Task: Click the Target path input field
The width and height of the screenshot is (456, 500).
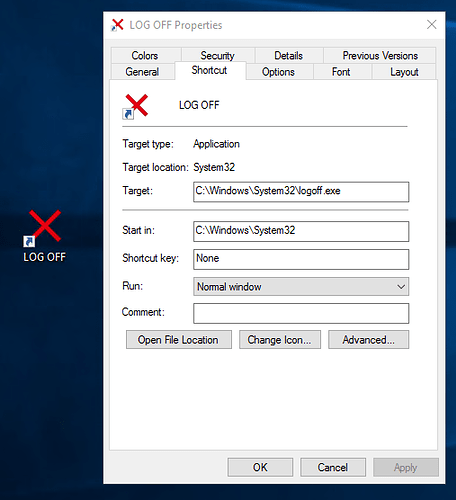Action: click(301, 192)
